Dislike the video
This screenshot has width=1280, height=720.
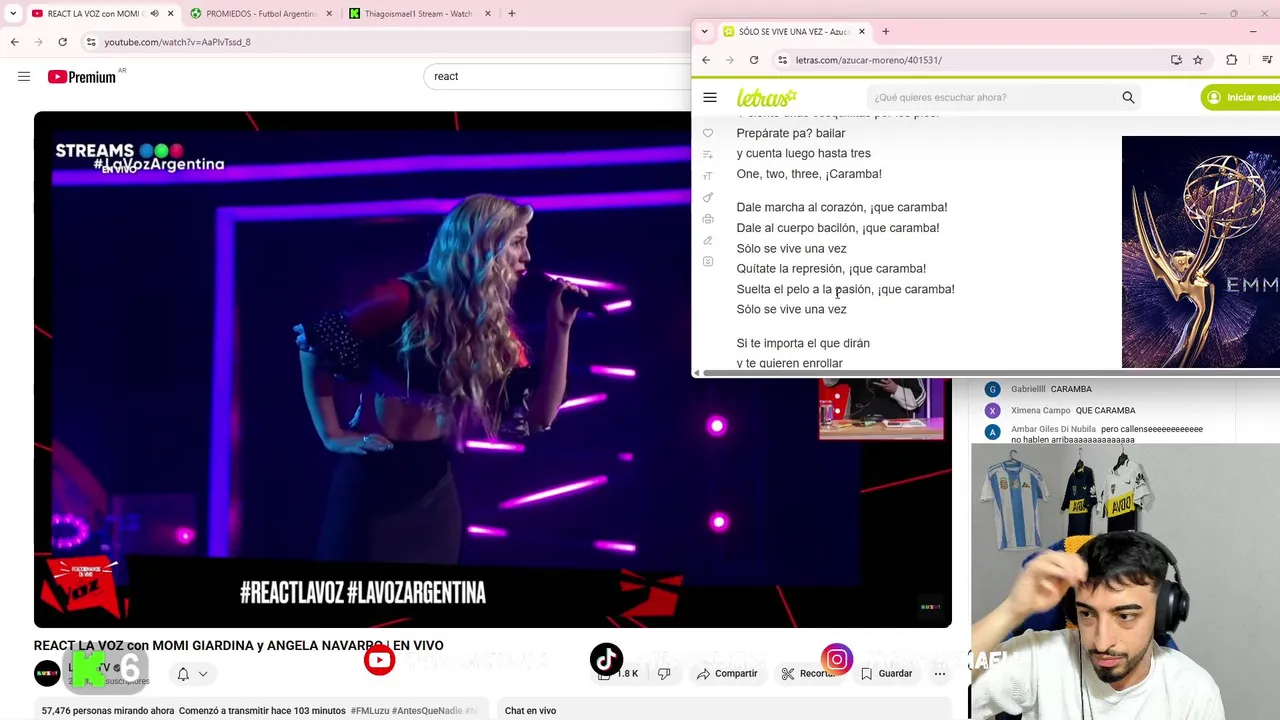coord(664,674)
